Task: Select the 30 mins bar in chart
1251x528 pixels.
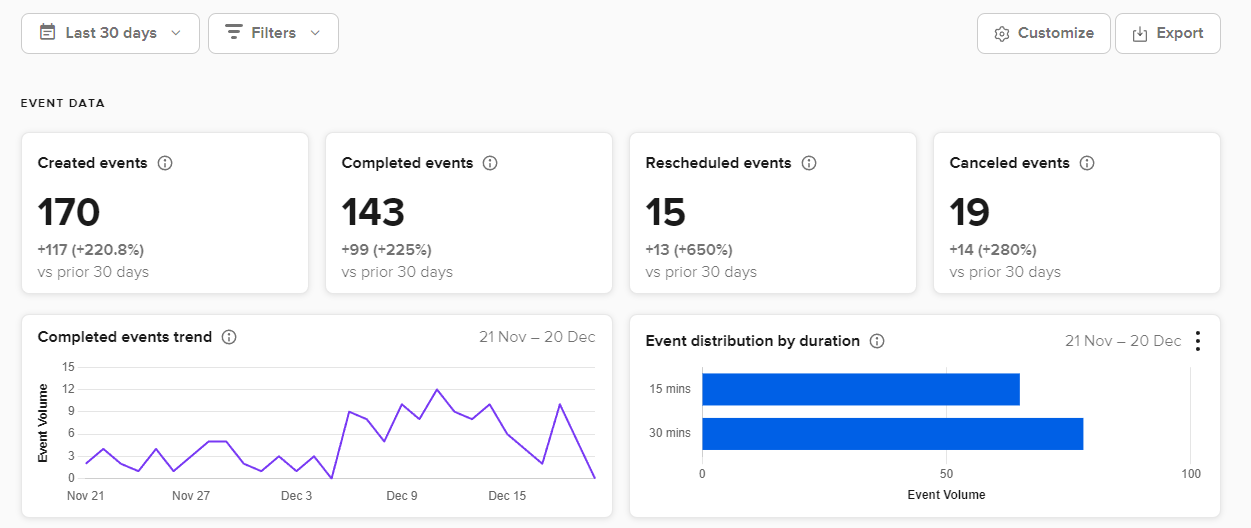Action: point(892,433)
